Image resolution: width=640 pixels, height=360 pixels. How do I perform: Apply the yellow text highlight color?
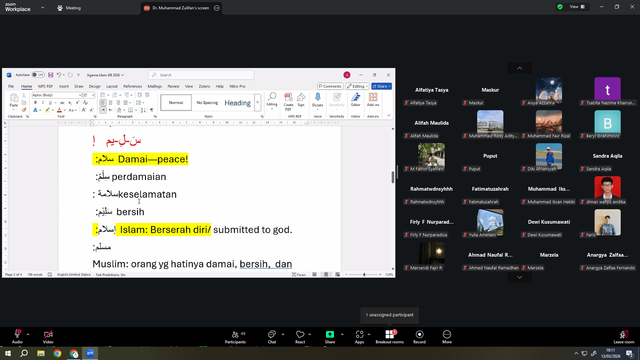coord(48,110)
